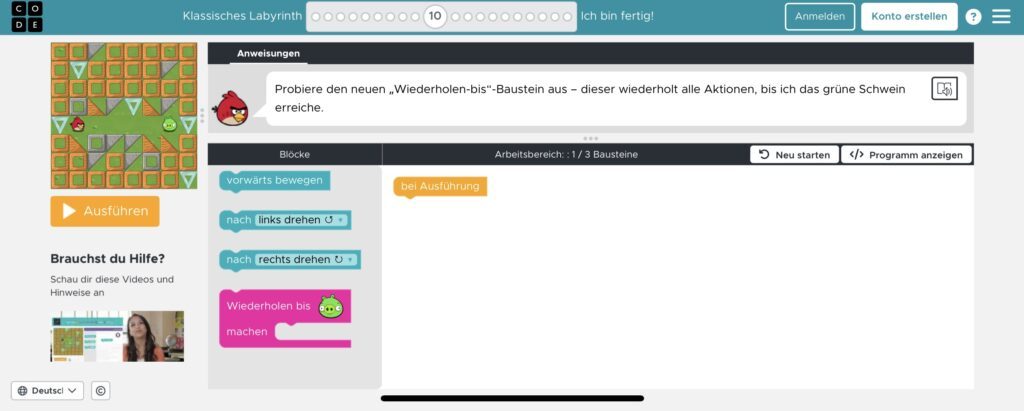Jump to the last level dot in the progress bar
This screenshot has width=1024, height=411.
567,17
